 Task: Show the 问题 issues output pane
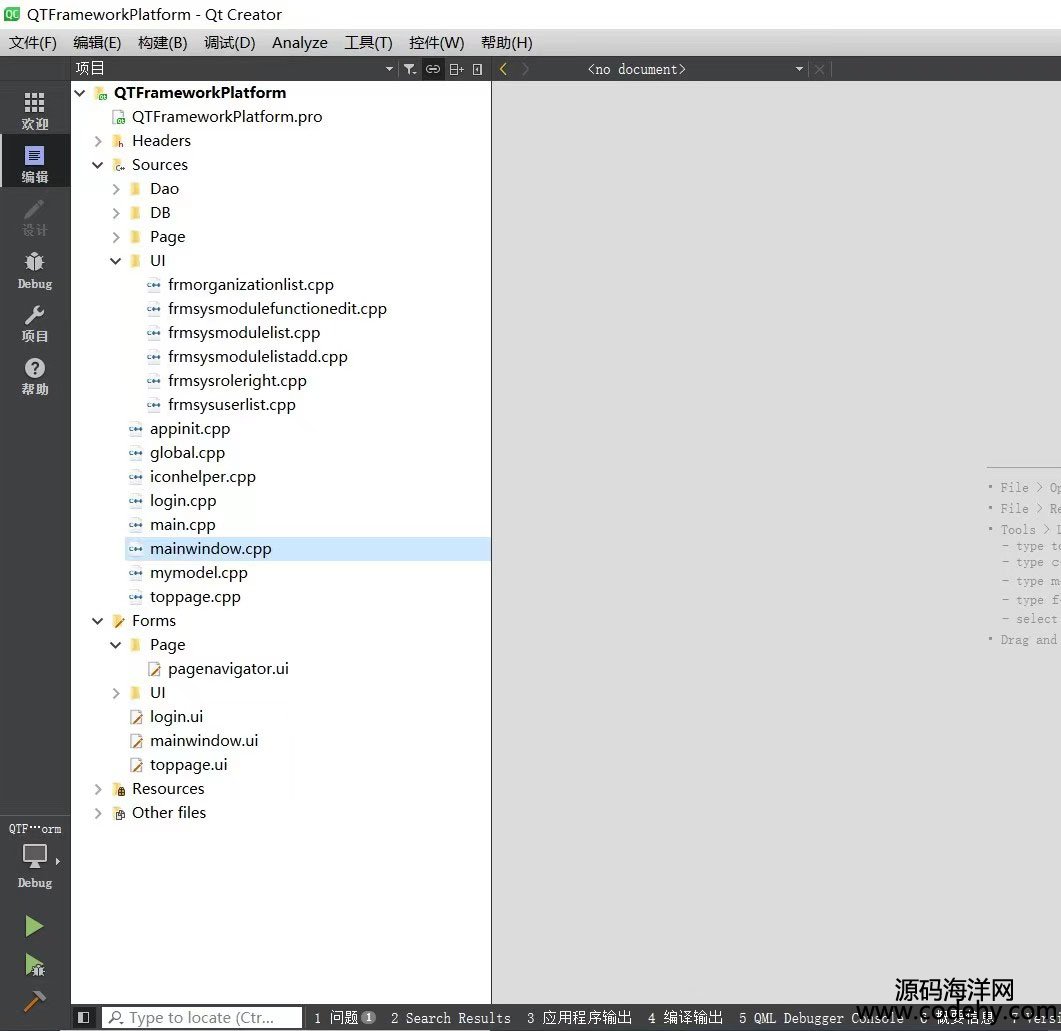pyautogui.click(x=344, y=1017)
